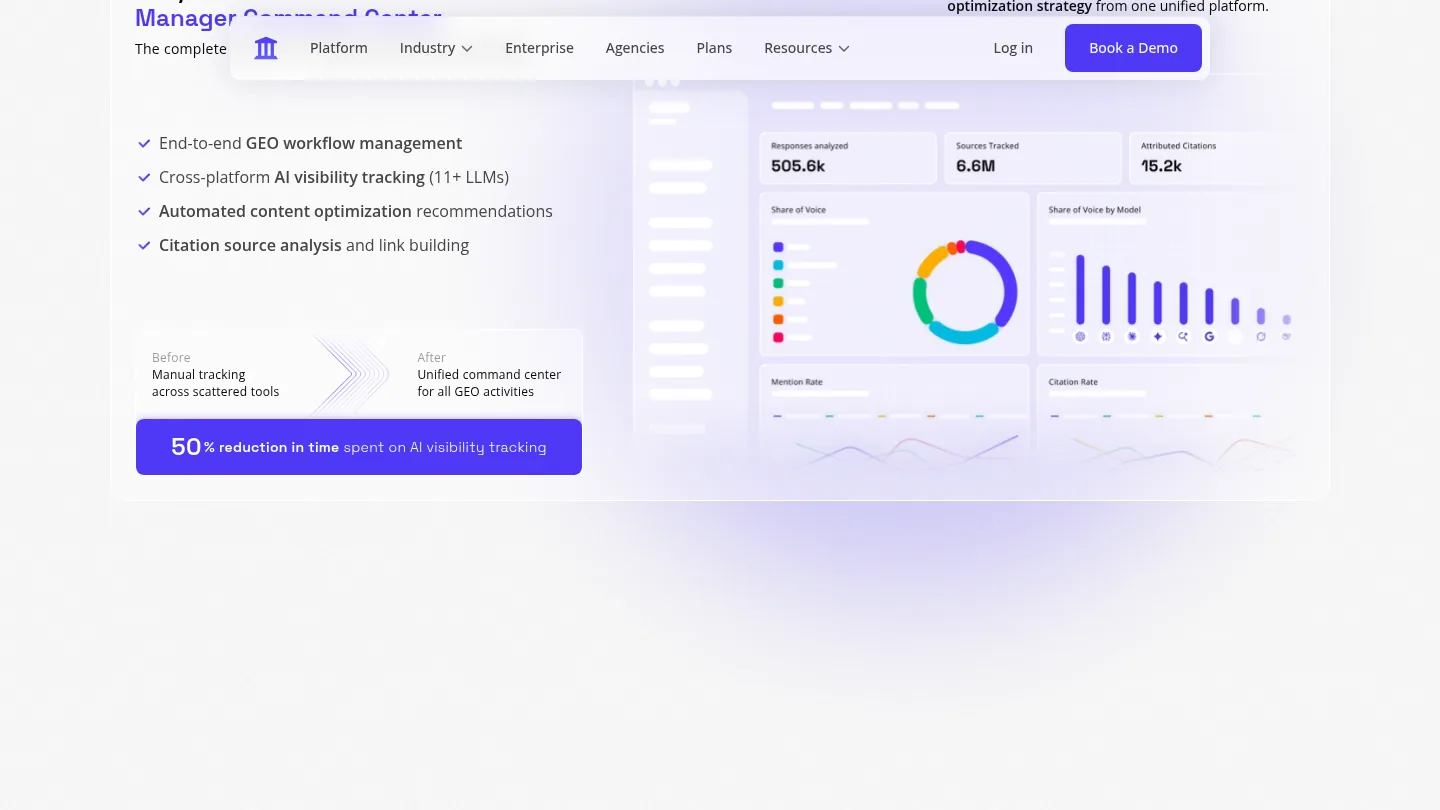The width and height of the screenshot is (1440, 810).
Task: Open the Agencies nav link
Action: coord(635,48)
